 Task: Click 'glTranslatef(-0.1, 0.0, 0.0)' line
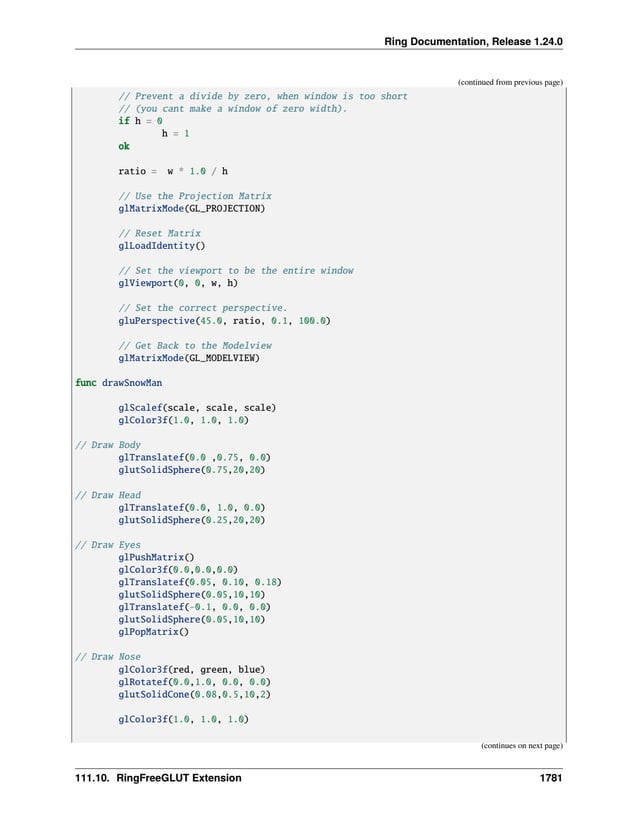(194, 607)
